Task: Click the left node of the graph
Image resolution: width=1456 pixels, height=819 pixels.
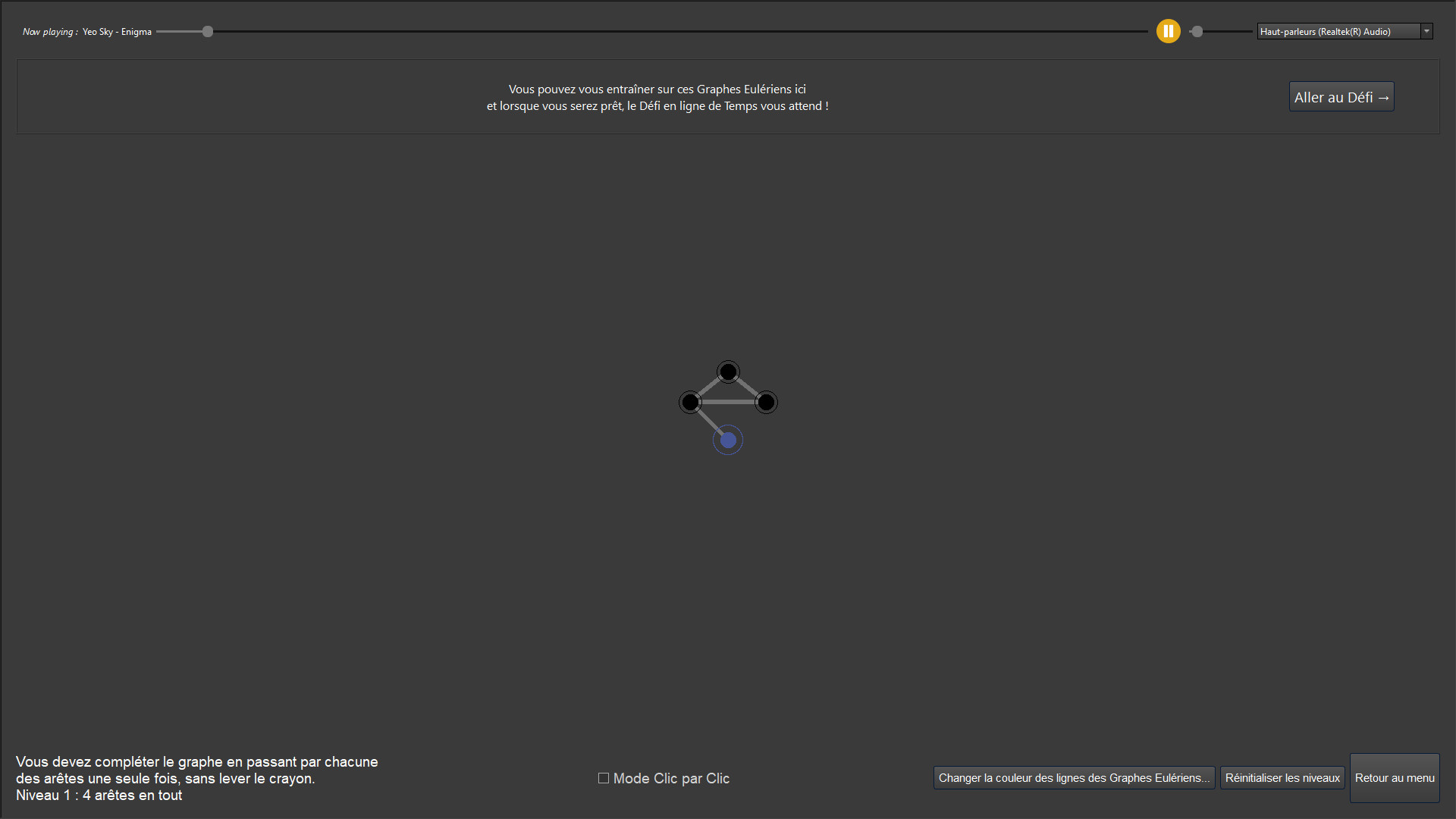Action: point(689,402)
